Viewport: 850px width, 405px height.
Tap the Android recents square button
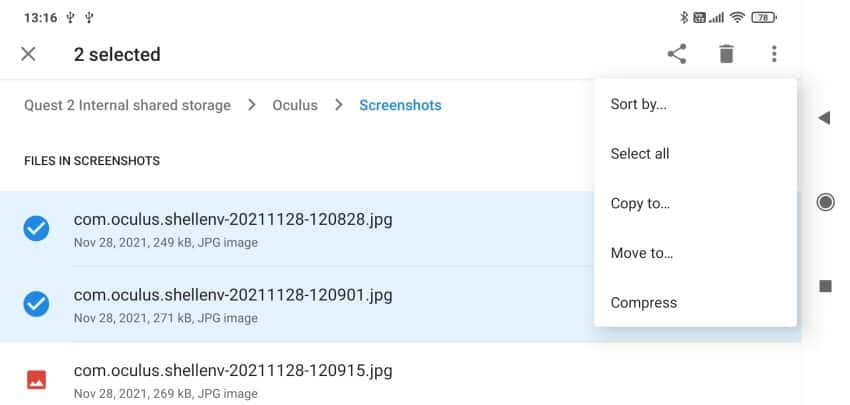coord(826,286)
